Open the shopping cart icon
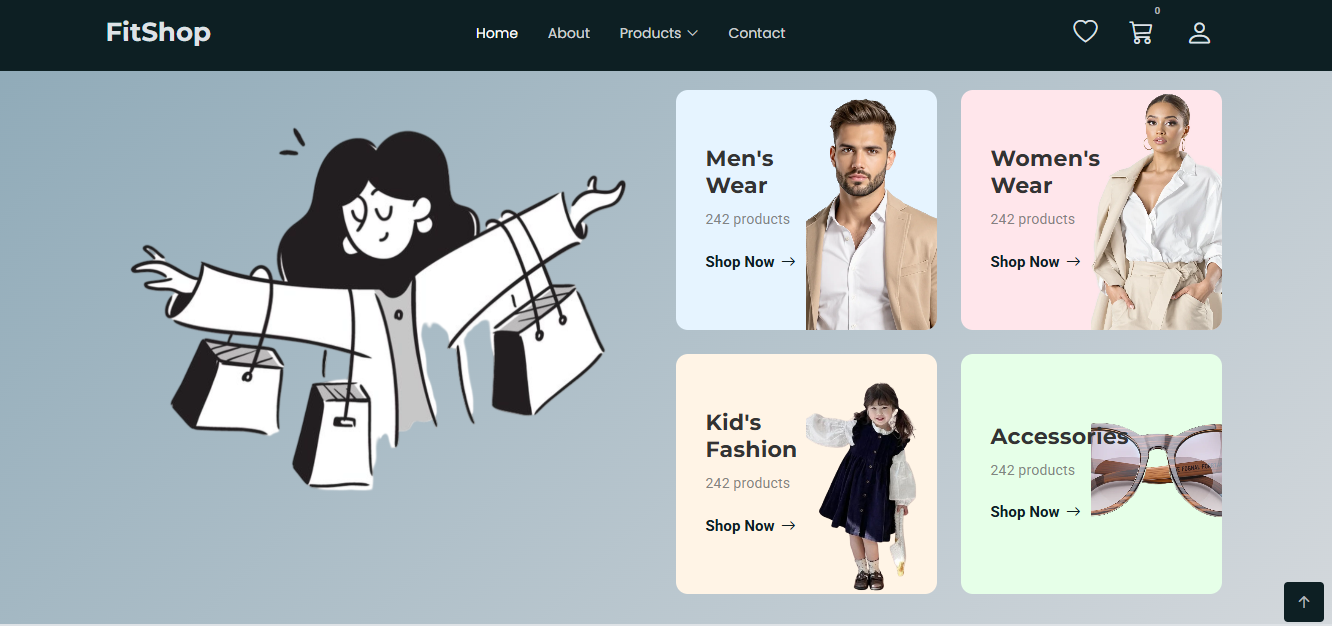1332x626 pixels. [1141, 33]
